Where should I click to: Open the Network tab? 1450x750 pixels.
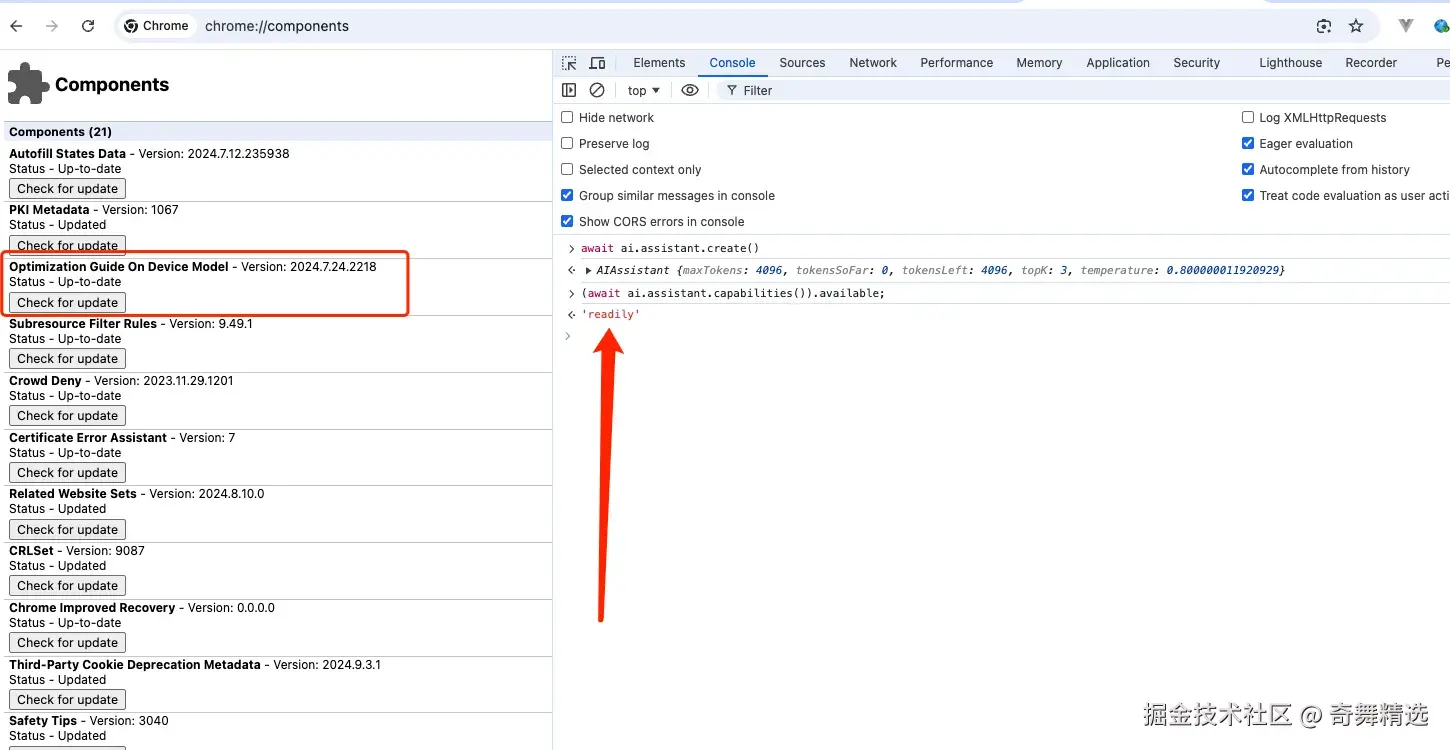[x=873, y=62]
